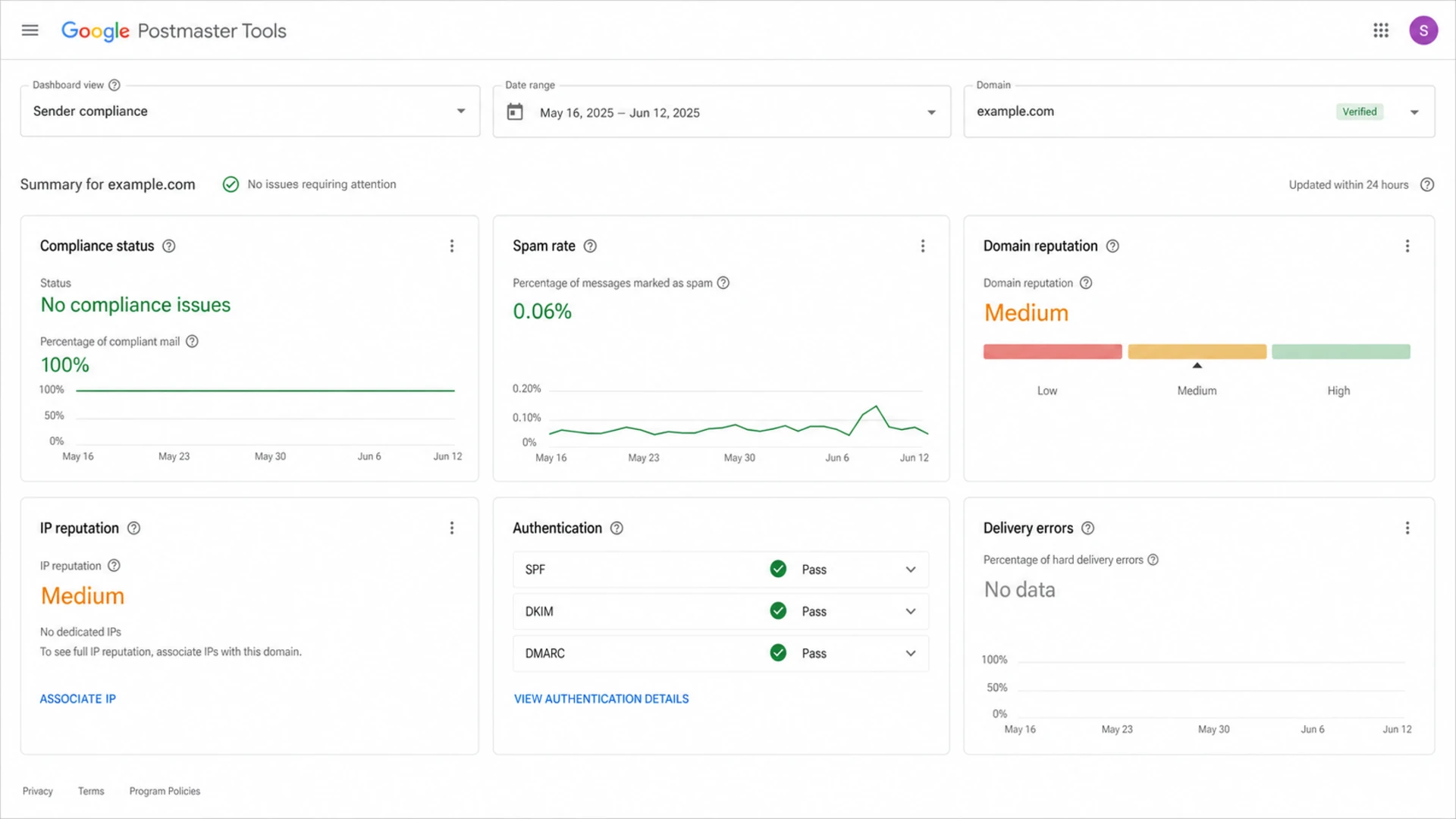Open the Date range dropdown
The height and width of the screenshot is (819, 1456).
click(x=722, y=111)
